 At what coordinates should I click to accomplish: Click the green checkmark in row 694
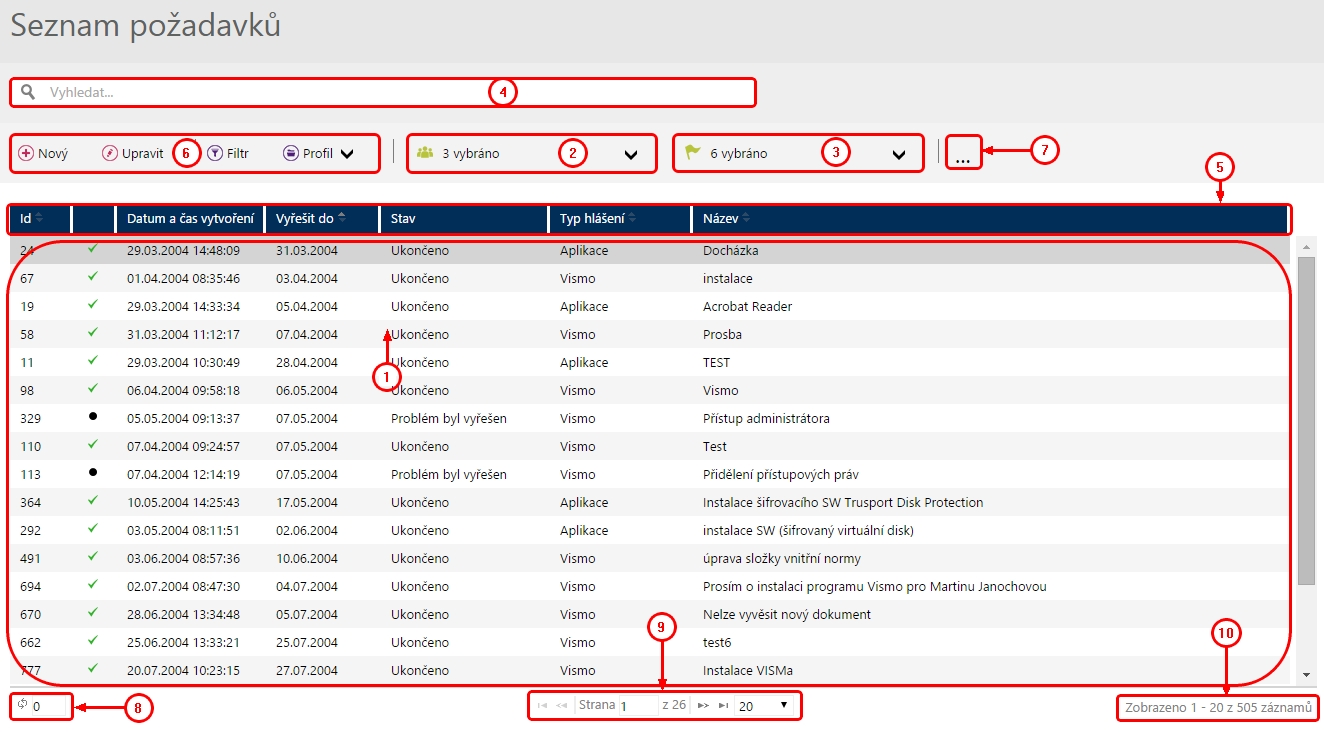[93, 585]
